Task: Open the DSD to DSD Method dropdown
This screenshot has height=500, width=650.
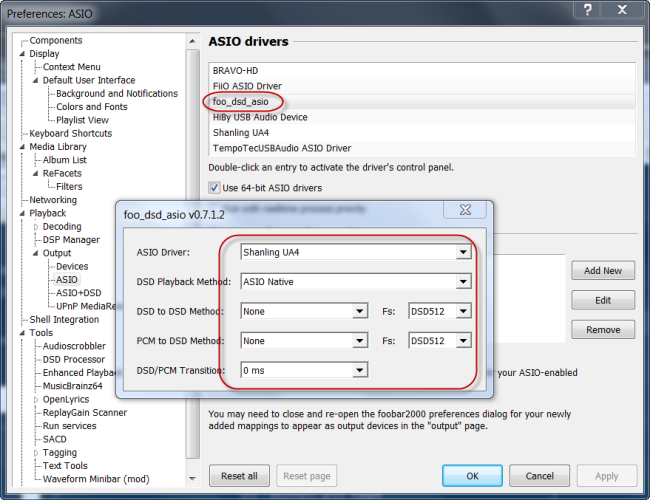Action: point(360,311)
